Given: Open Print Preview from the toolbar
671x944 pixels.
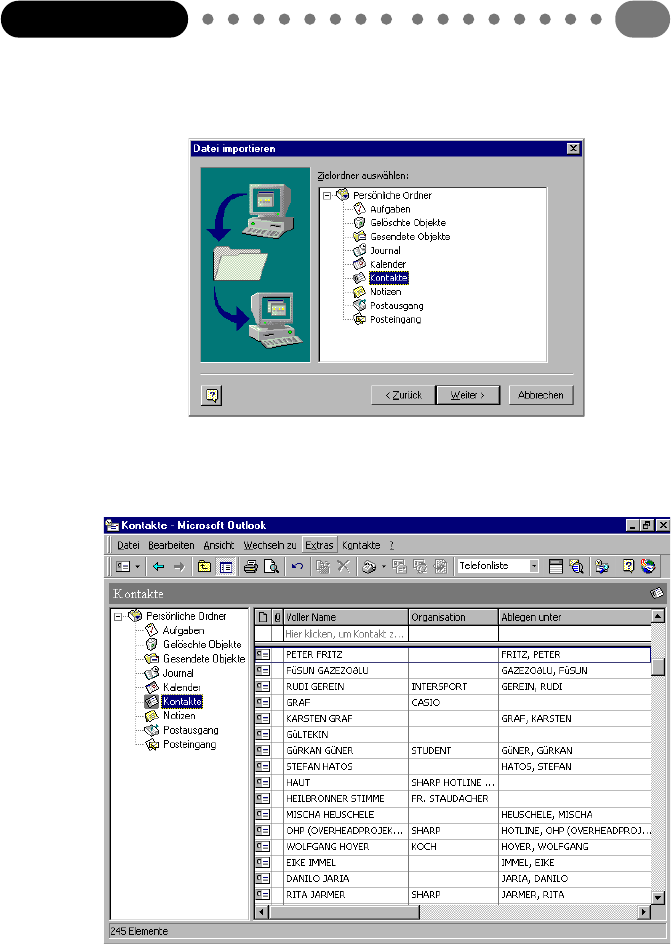Looking at the screenshot, I should tap(269, 566).
